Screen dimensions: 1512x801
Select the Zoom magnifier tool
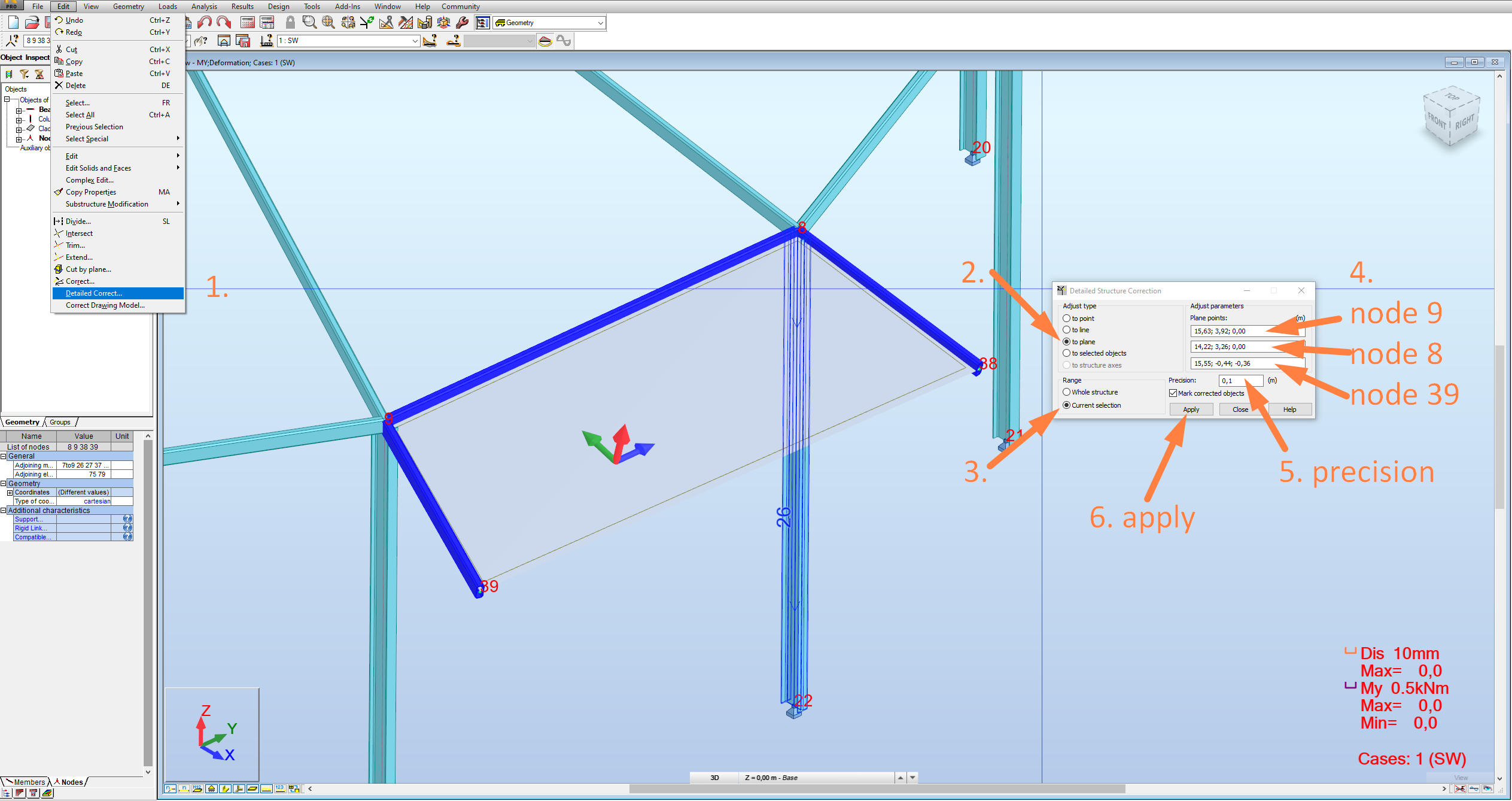(309, 22)
